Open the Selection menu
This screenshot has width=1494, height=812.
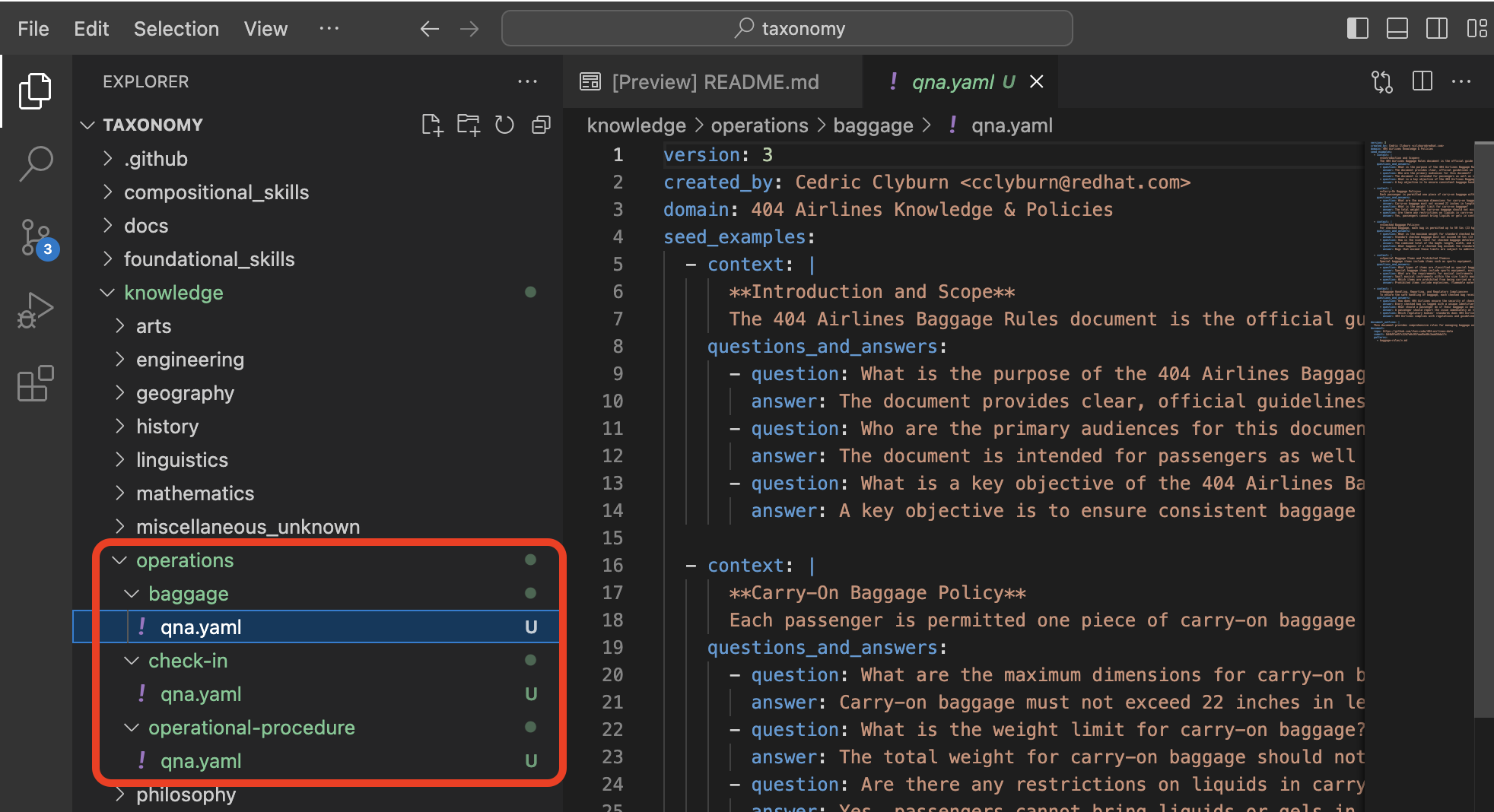click(x=176, y=29)
